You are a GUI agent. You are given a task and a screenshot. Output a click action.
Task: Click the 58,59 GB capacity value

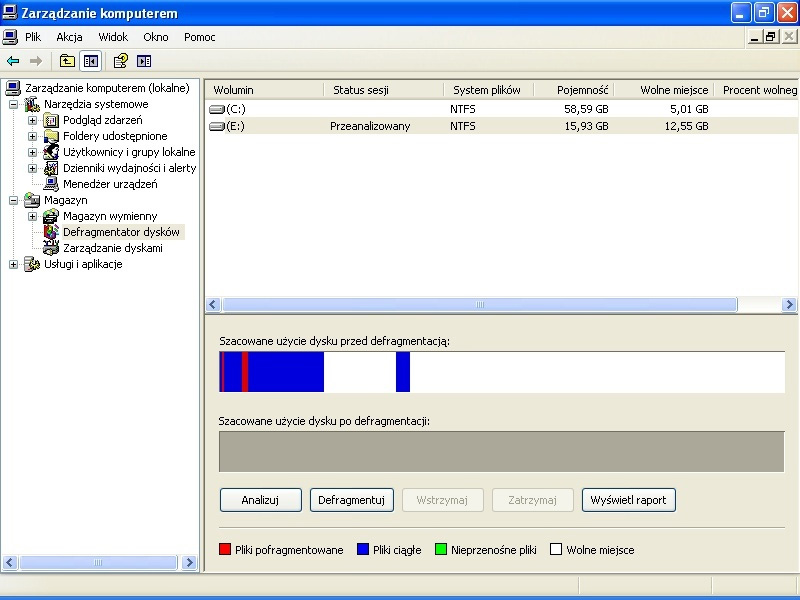[586, 109]
